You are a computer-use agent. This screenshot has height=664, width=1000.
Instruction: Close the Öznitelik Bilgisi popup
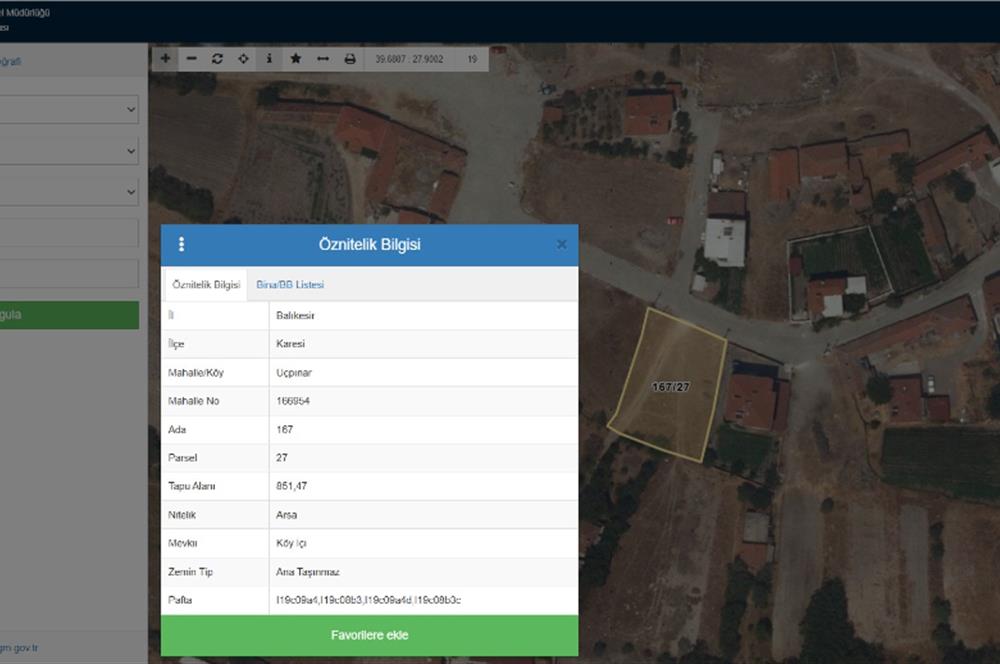(561, 245)
